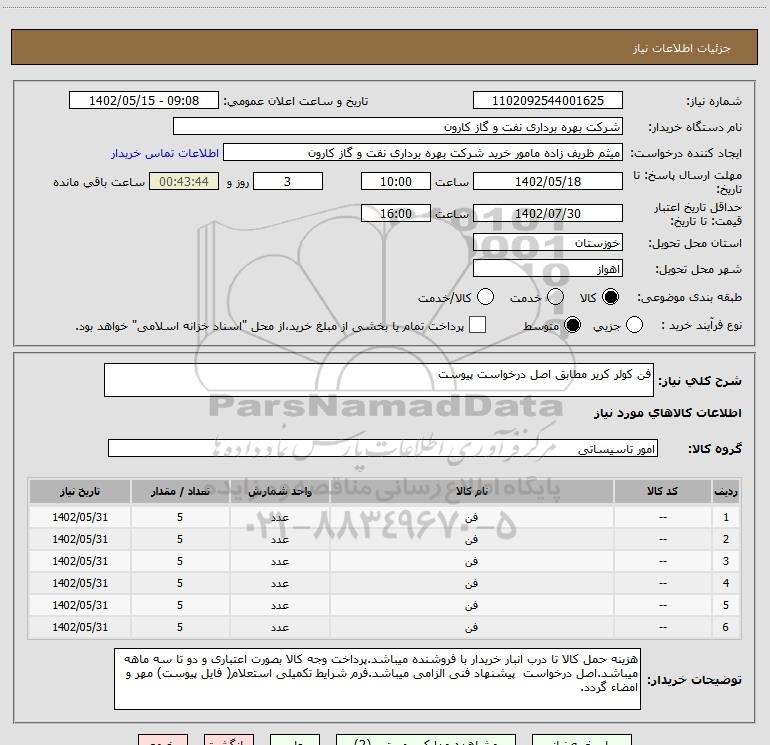This screenshot has height=745, width=770.
Task: Click the response deadline date 1402/05/18
Action: [x=548, y=181]
